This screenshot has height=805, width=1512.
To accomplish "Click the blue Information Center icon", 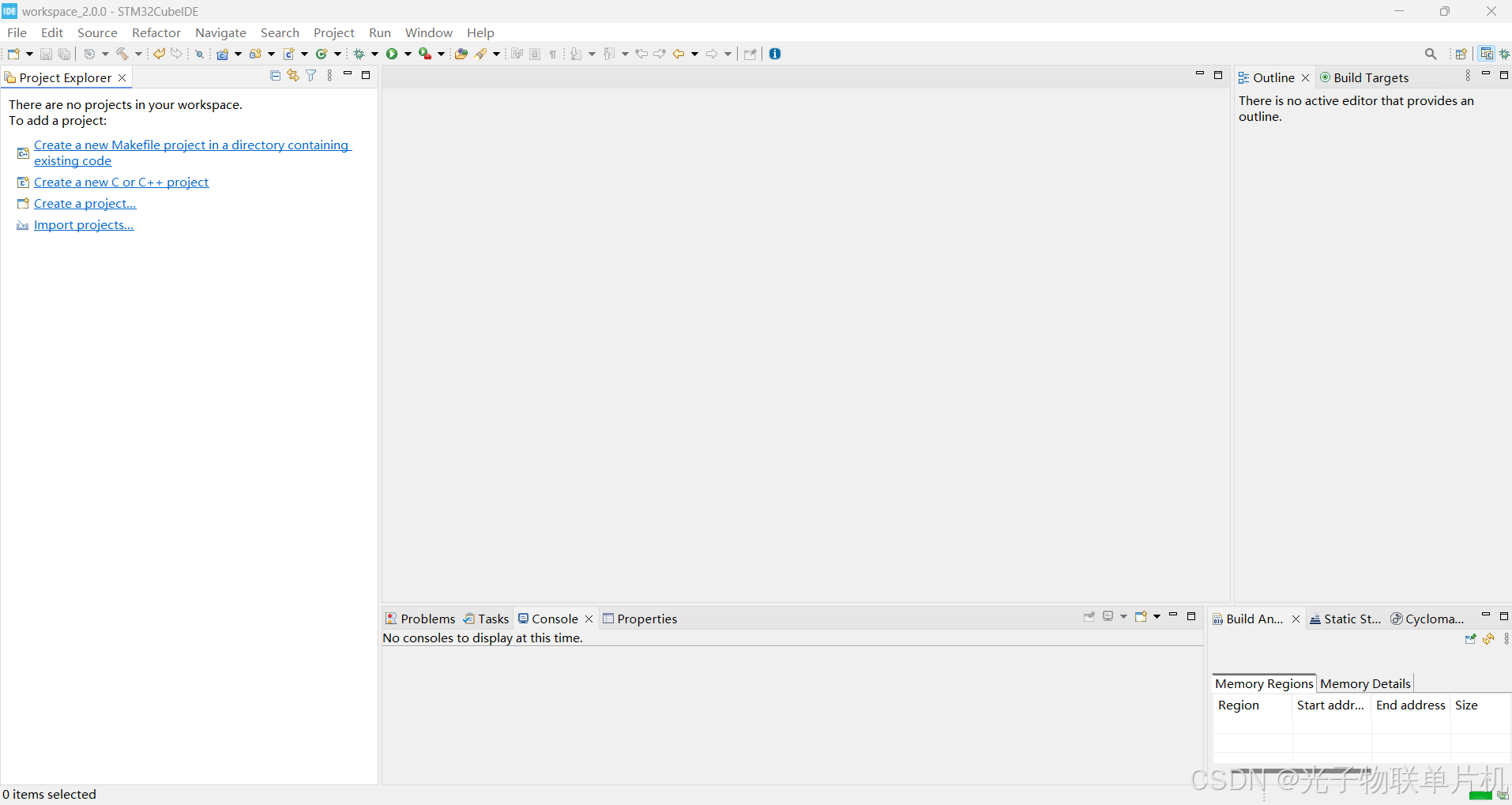I will tap(775, 54).
